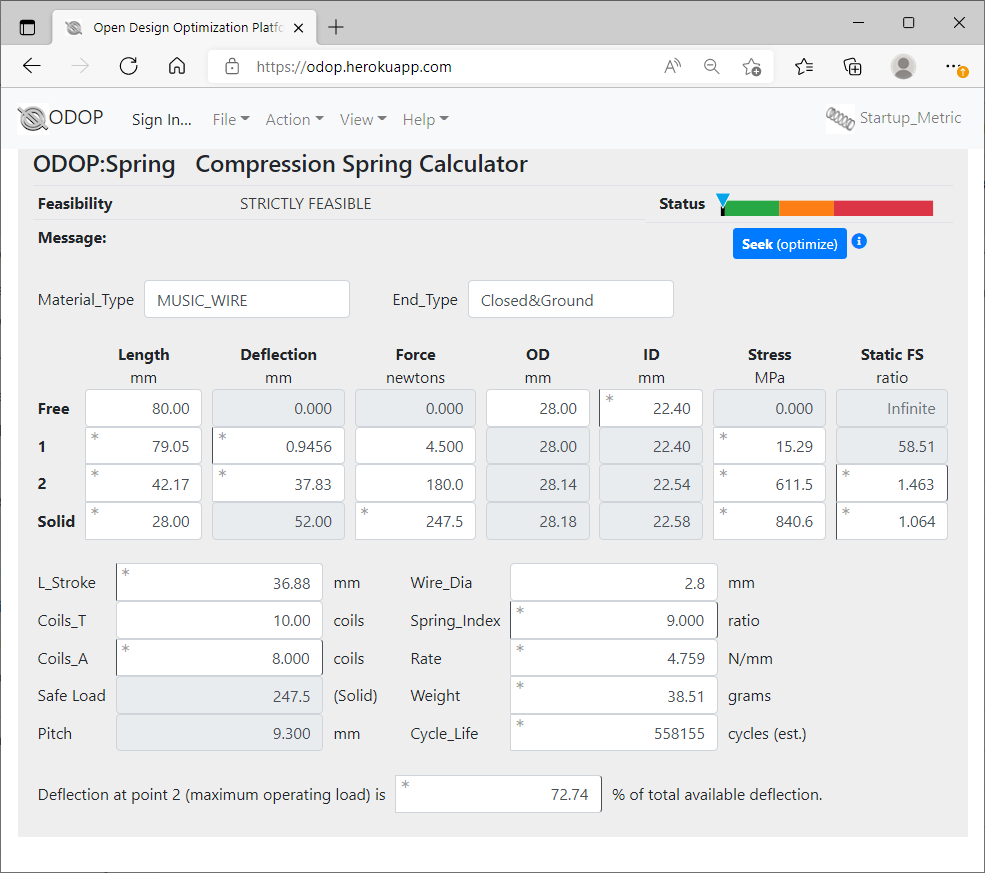Expand the View dropdown menu

(362, 119)
